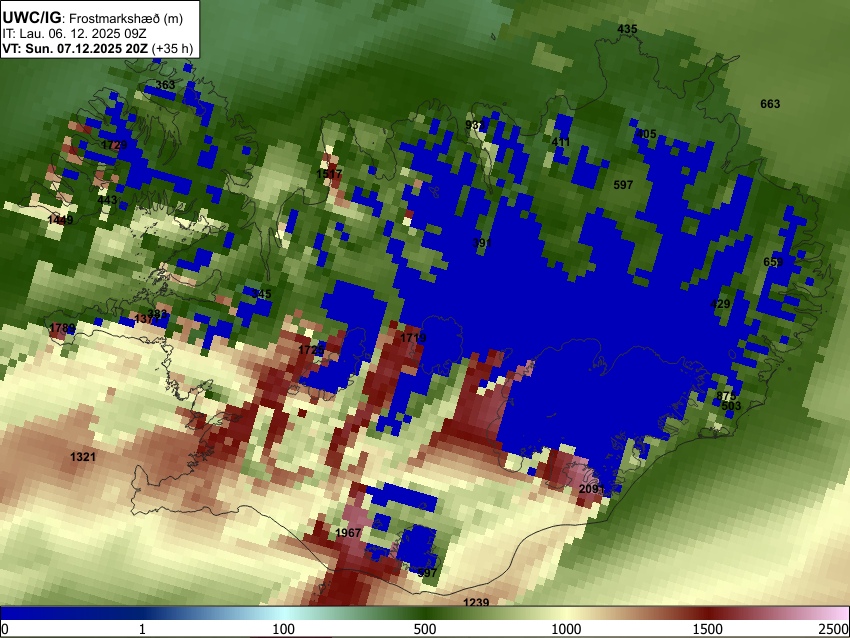Click the 1 tick on color scale
This screenshot has width=850, height=638.
pyautogui.click(x=142, y=629)
